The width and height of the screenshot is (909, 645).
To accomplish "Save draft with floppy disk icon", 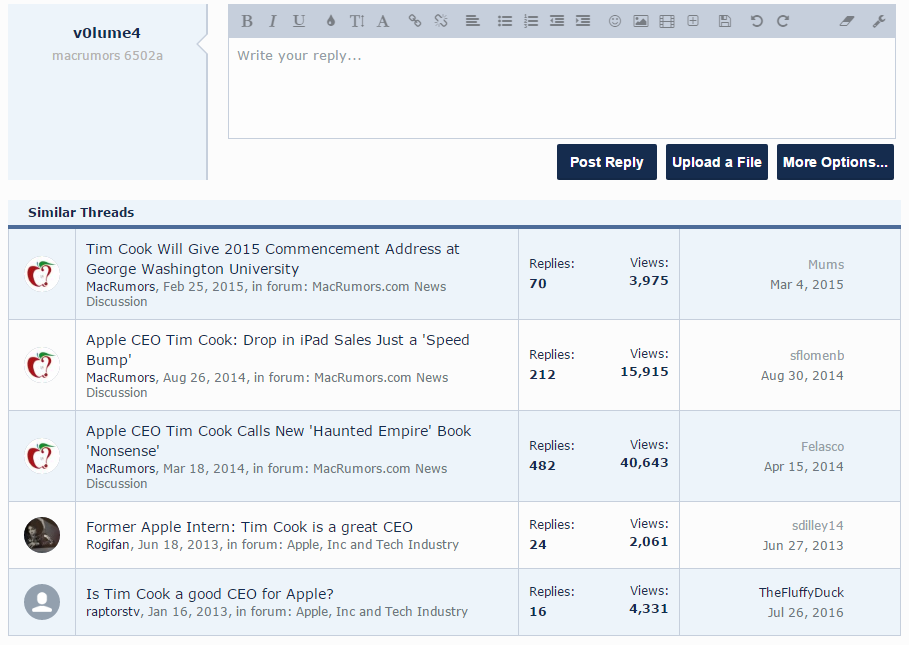I will [725, 21].
